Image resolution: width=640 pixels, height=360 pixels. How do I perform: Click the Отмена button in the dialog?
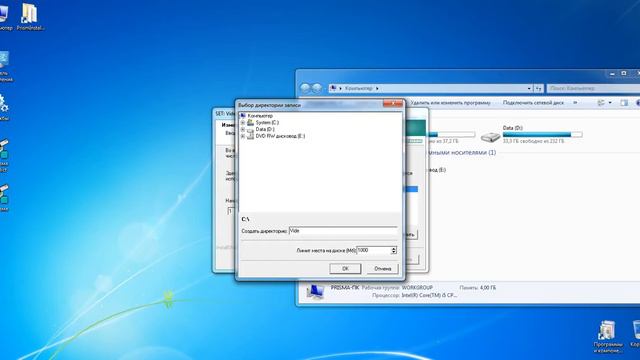(x=382, y=269)
